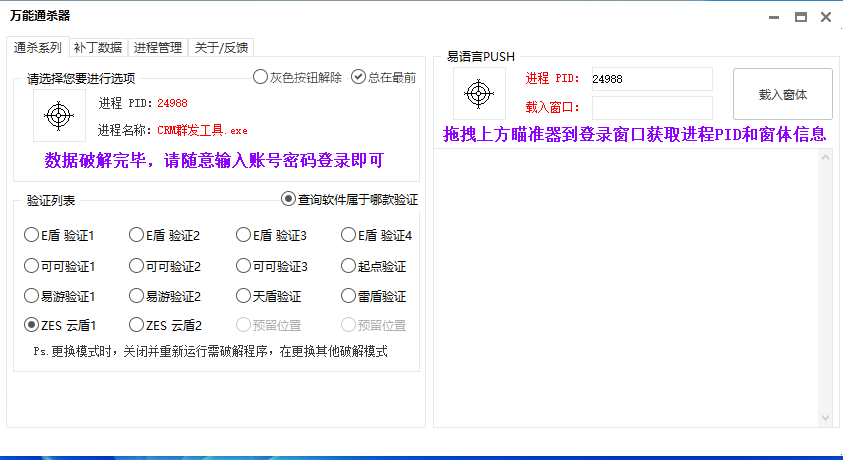
Task: Click the crosshair aimer beside 进程名称
Action: pos(59,116)
